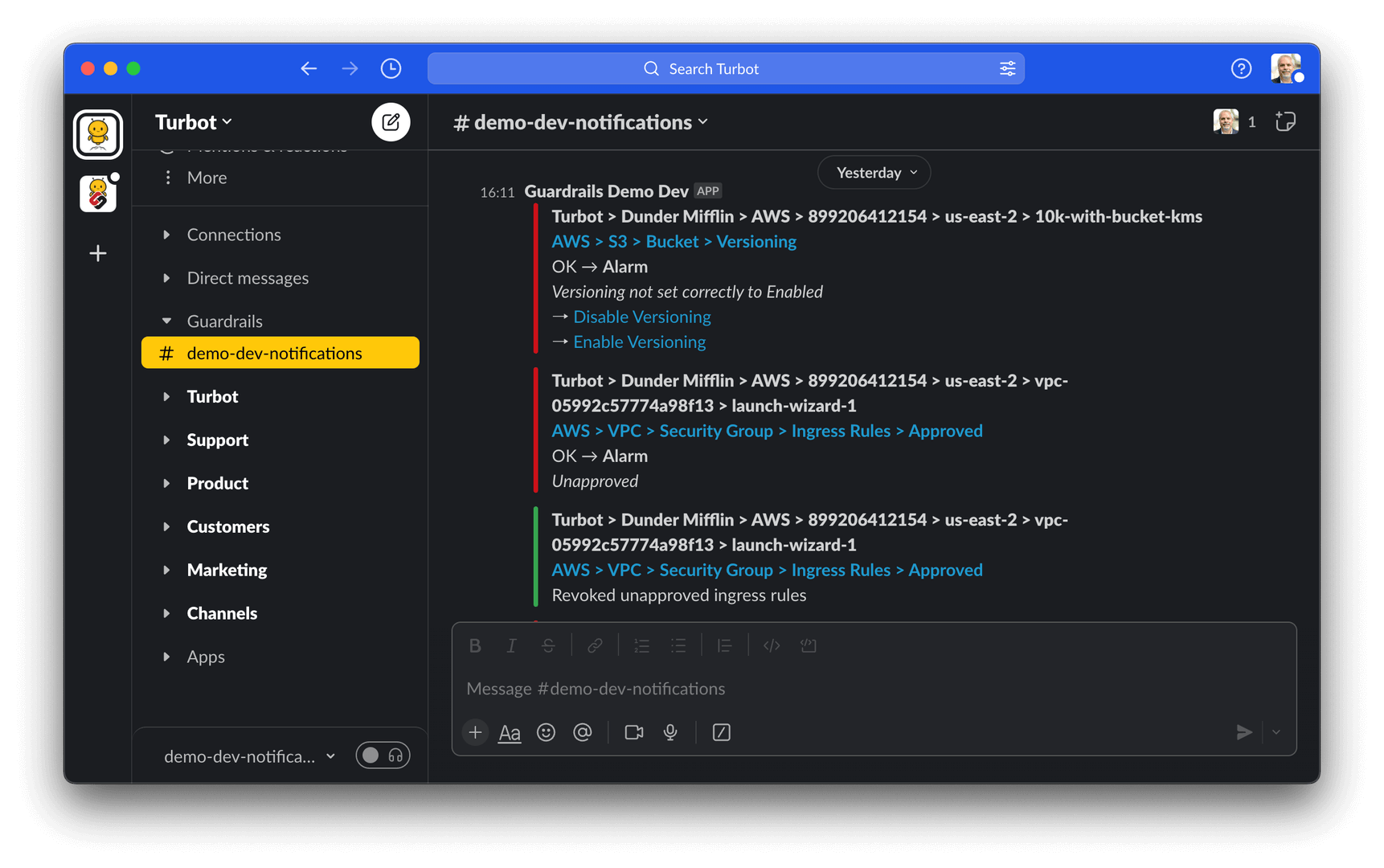Open demo-dev-notifications channel details dropdown

point(581,122)
